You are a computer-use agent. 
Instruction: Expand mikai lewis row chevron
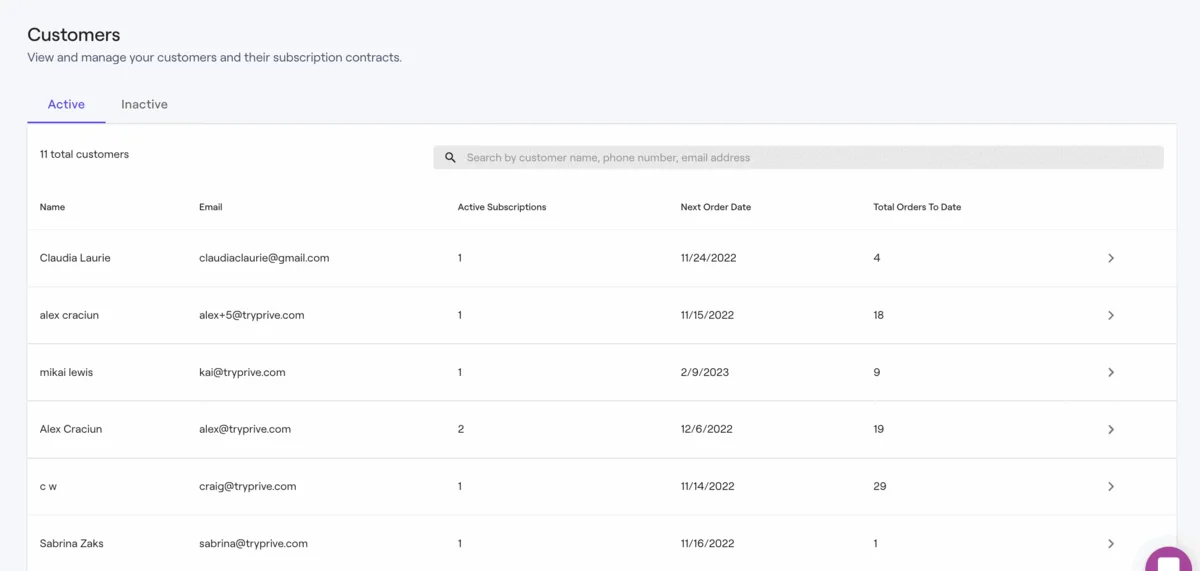point(1111,372)
